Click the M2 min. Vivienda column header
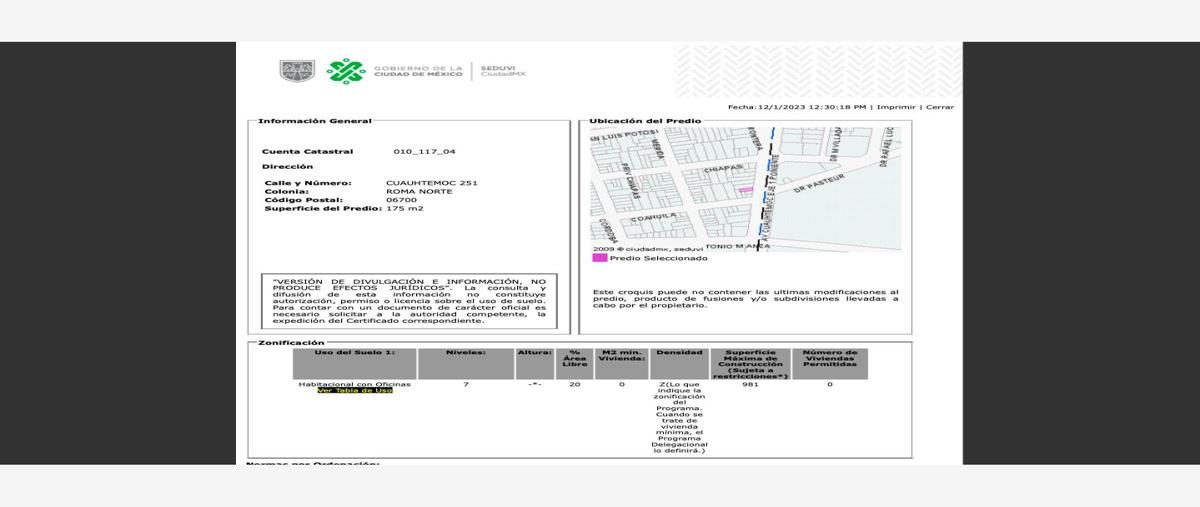The width and height of the screenshot is (1200, 507). click(x=622, y=363)
